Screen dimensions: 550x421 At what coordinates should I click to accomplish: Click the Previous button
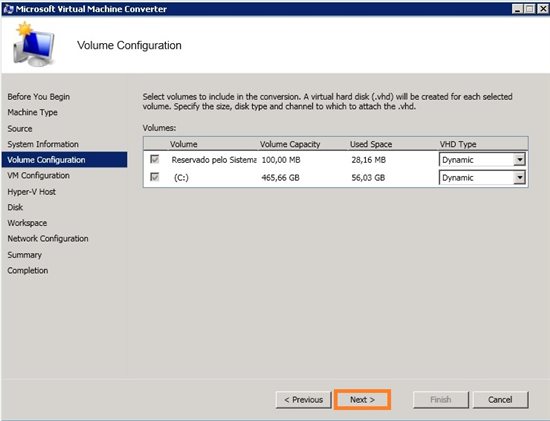(303, 400)
